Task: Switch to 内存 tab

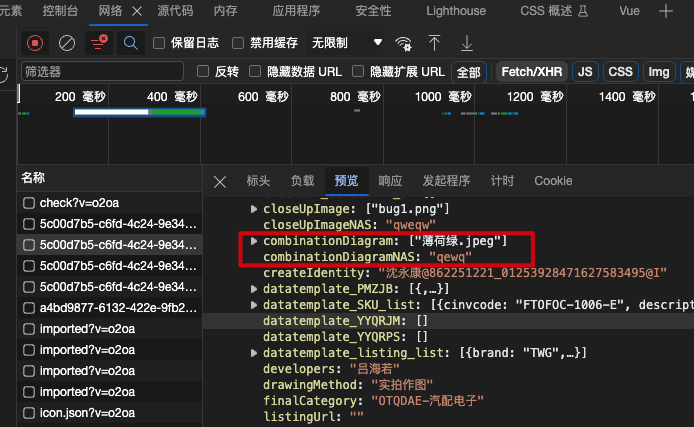Action: tap(225, 11)
